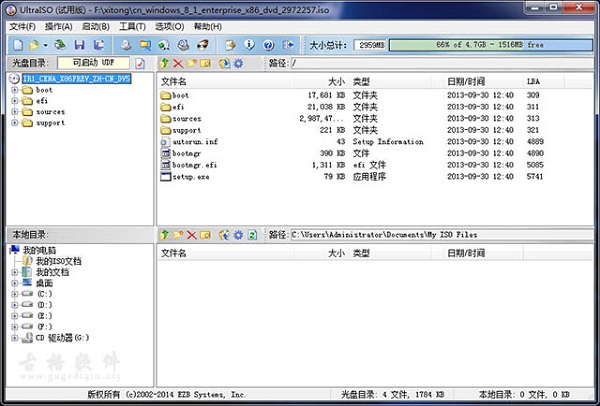Click the Add files toolbar icon
The height and width of the screenshot is (406, 600).
click(x=230, y=45)
